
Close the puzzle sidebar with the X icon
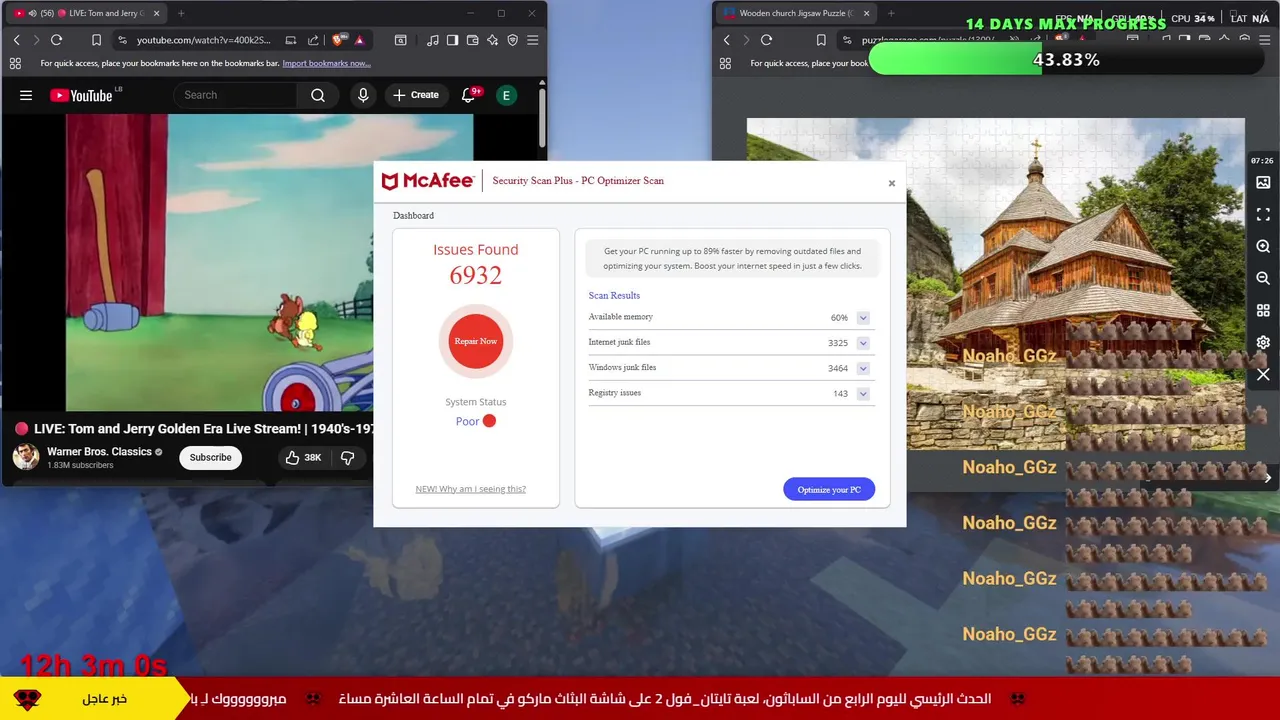click(1263, 375)
